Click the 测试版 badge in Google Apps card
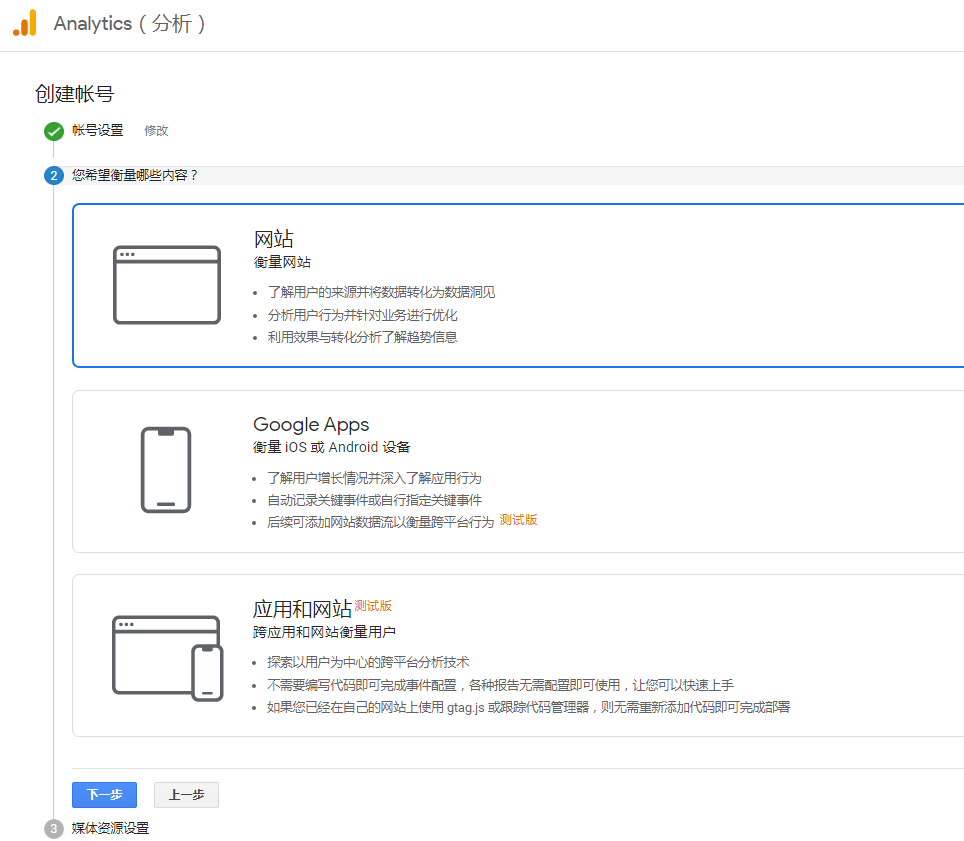The width and height of the screenshot is (964, 841). click(x=518, y=520)
